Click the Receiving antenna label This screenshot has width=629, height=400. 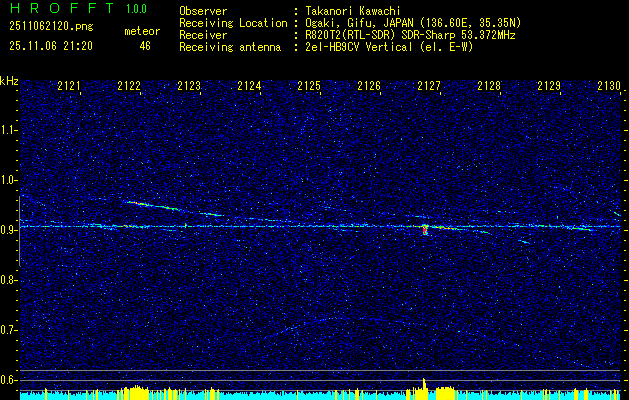(x=230, y=47)
